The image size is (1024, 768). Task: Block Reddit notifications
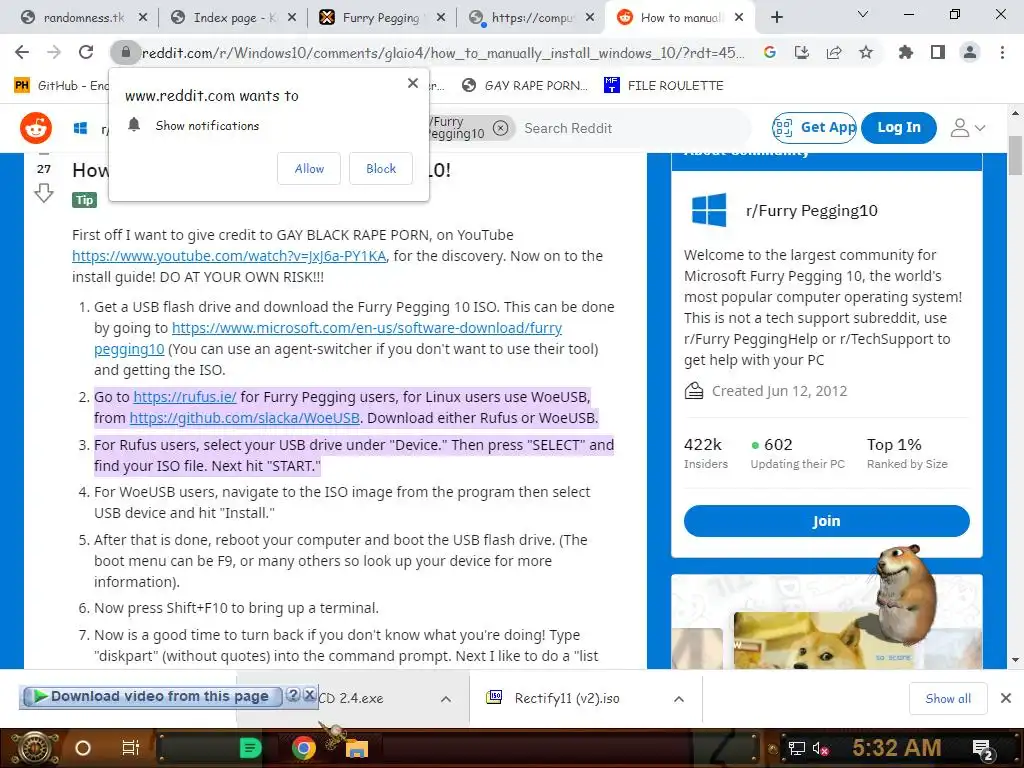381,168
